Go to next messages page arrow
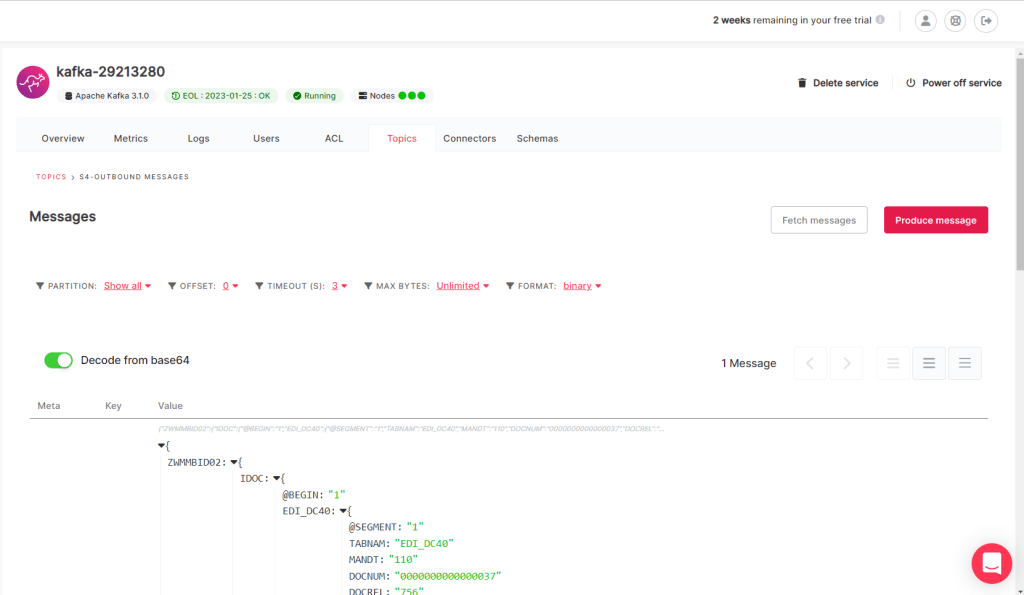This screenshot has height=595, width=1024. coord(846,363)
